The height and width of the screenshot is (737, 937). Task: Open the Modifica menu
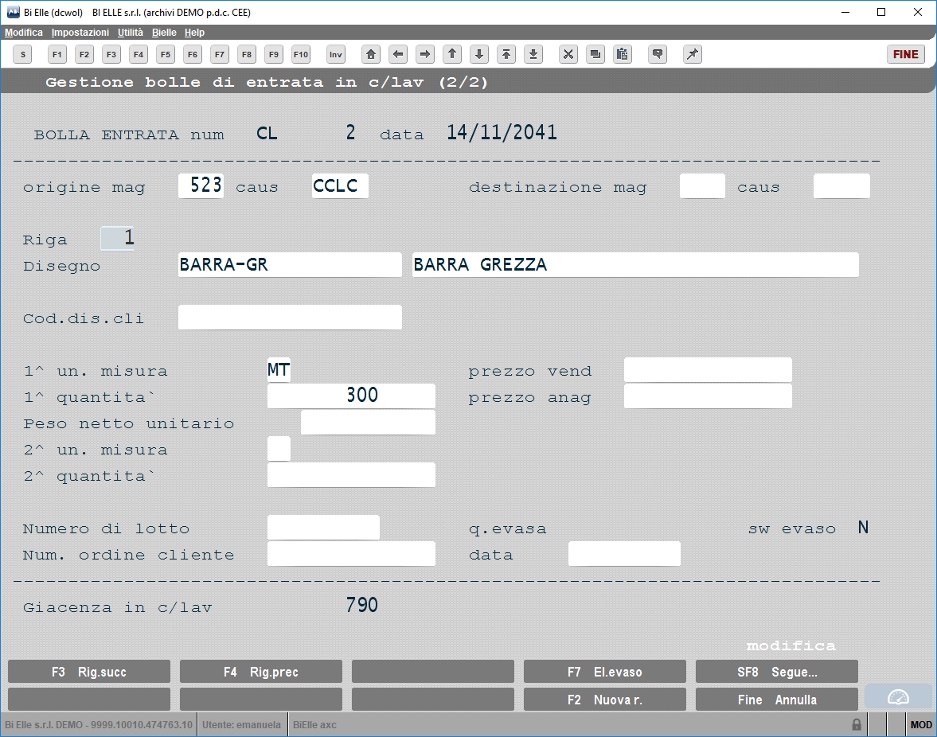click(24, 32)
